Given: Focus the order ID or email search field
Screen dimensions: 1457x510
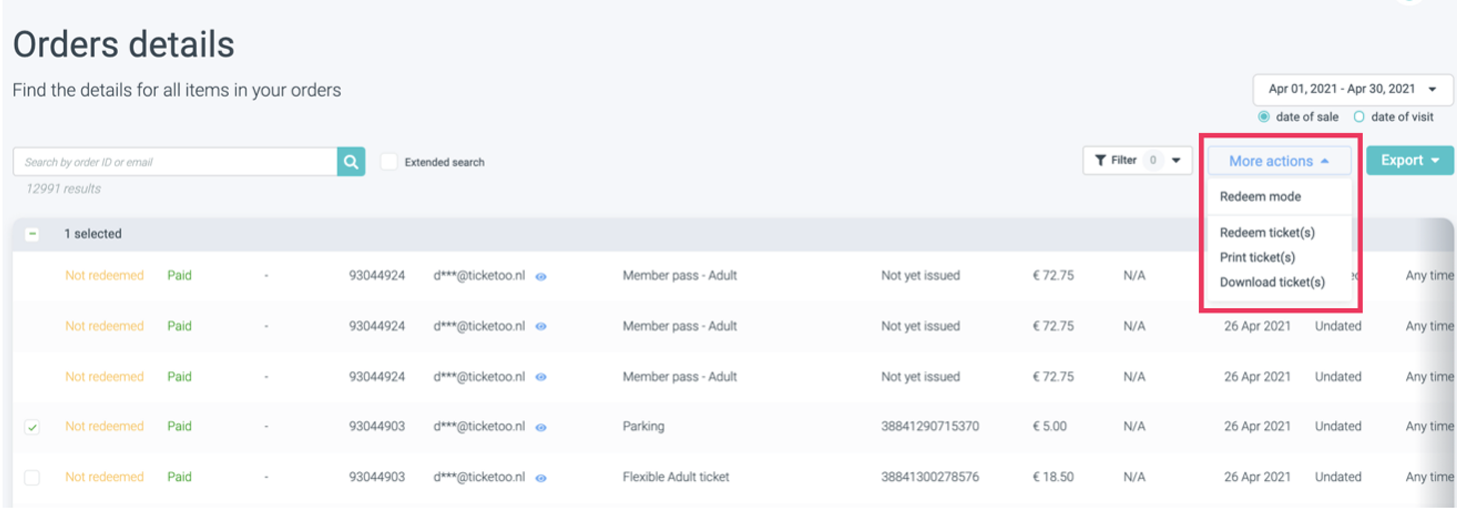Looking at the screenshot, I should pyautogui.click(x=175, y=162).
